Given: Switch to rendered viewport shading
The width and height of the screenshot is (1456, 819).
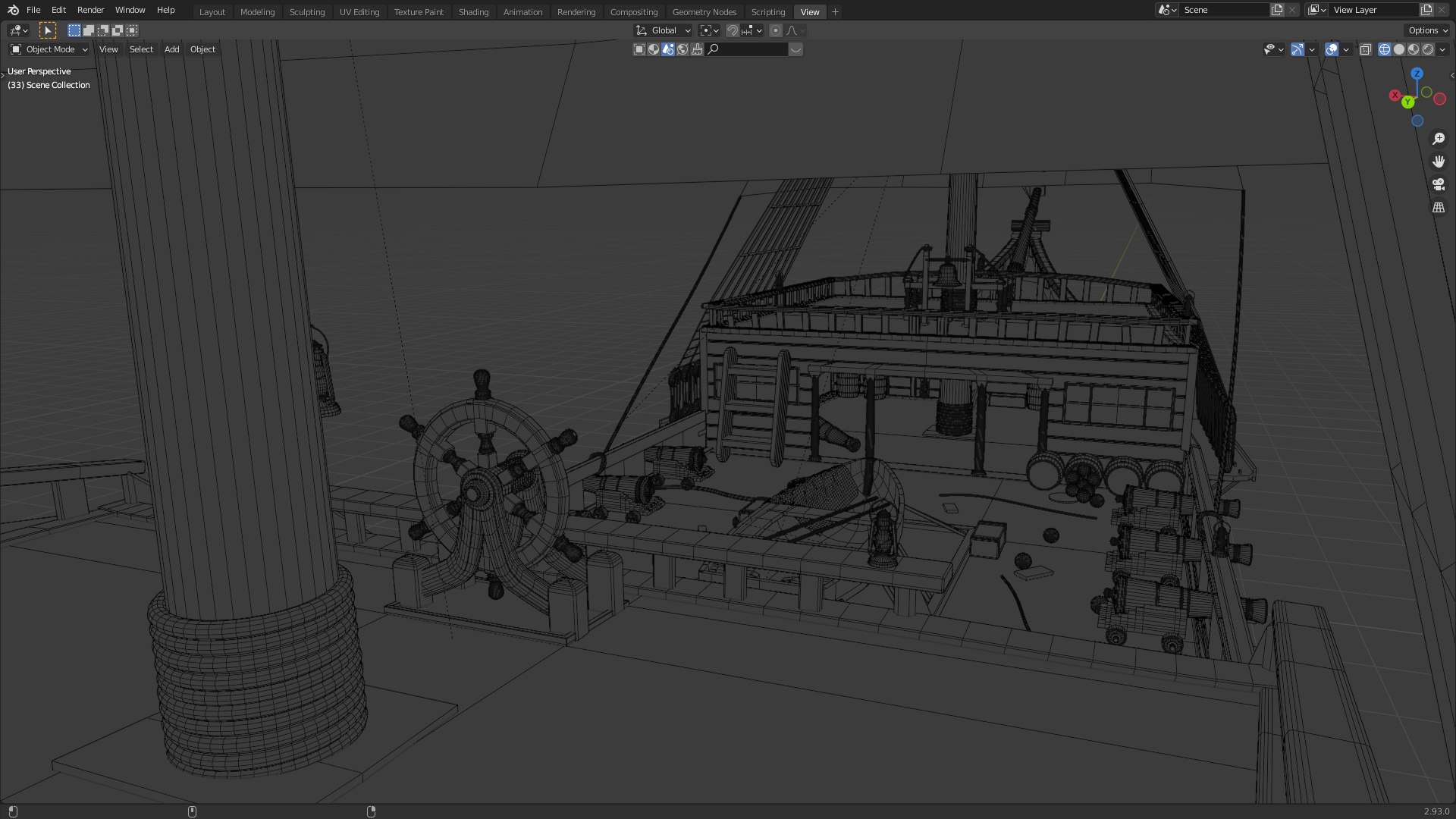Looking at the screenshot, I should click(1428, 49).
